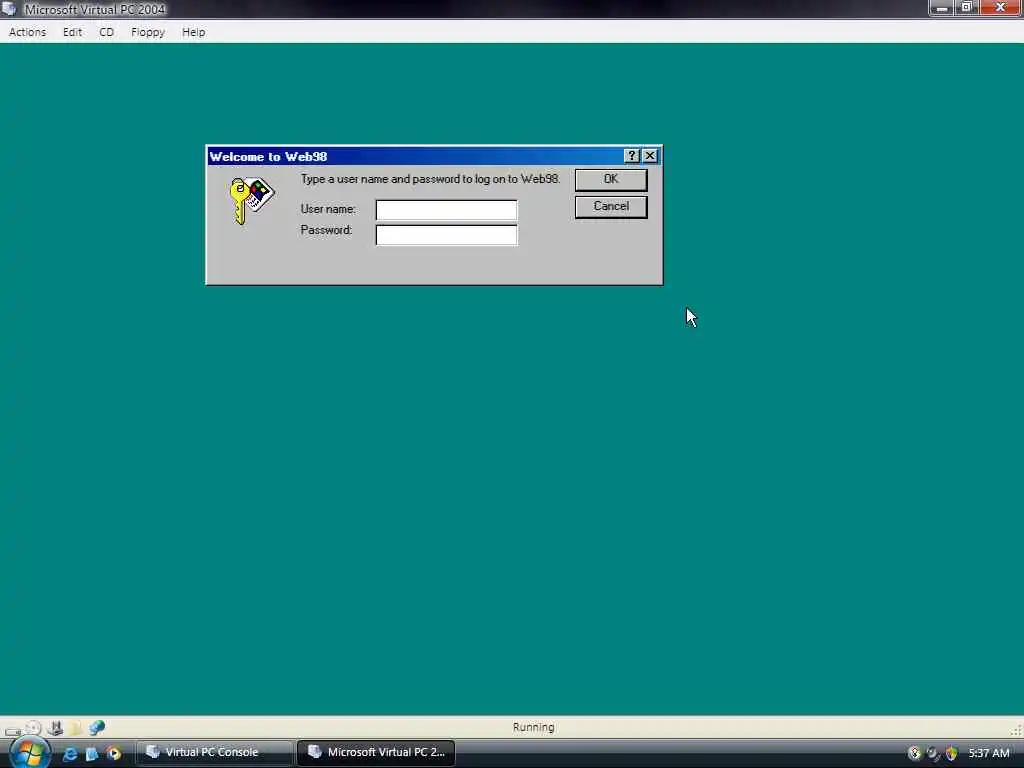Image resolution: width=1024 pixels, height=768 pixels.
Task: Focus the User name field
Action: click(x=447, y=210)
